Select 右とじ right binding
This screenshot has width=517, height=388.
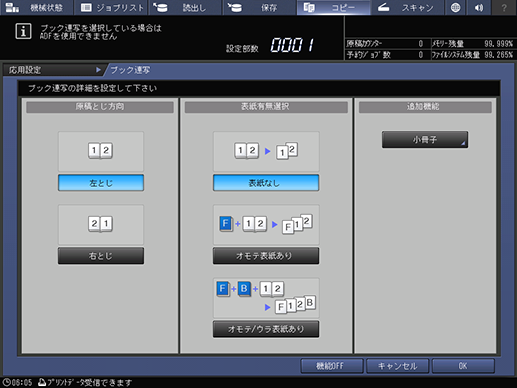[101, 256]
